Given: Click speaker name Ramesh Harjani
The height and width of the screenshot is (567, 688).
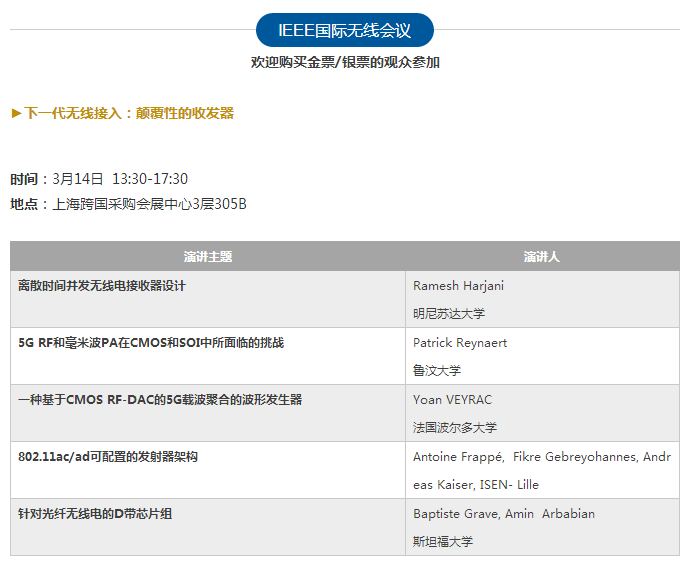Looking at the screenshot, I should click(x=458, y=286).
